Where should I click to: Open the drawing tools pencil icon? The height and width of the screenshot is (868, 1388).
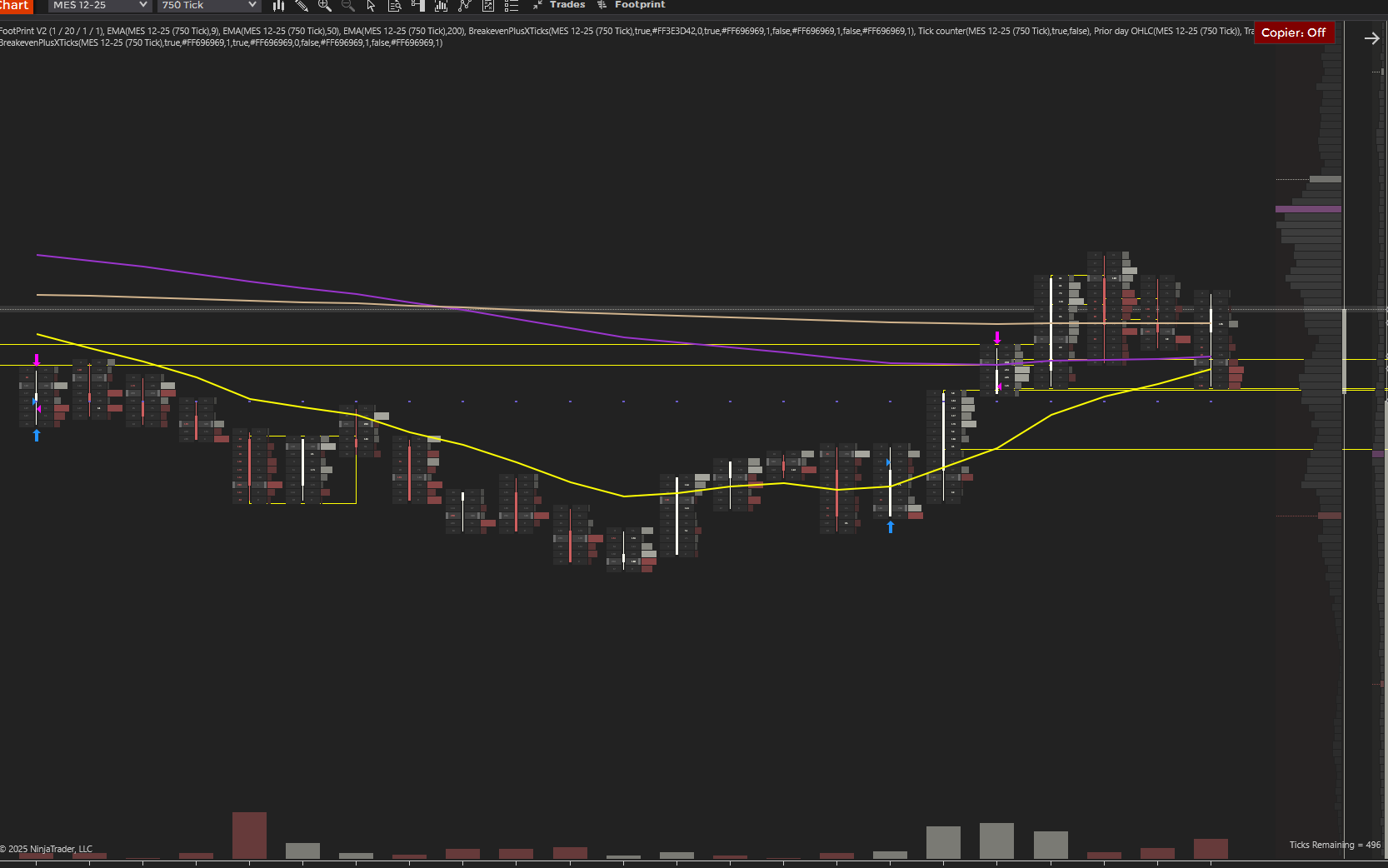(x=302, y=5)
